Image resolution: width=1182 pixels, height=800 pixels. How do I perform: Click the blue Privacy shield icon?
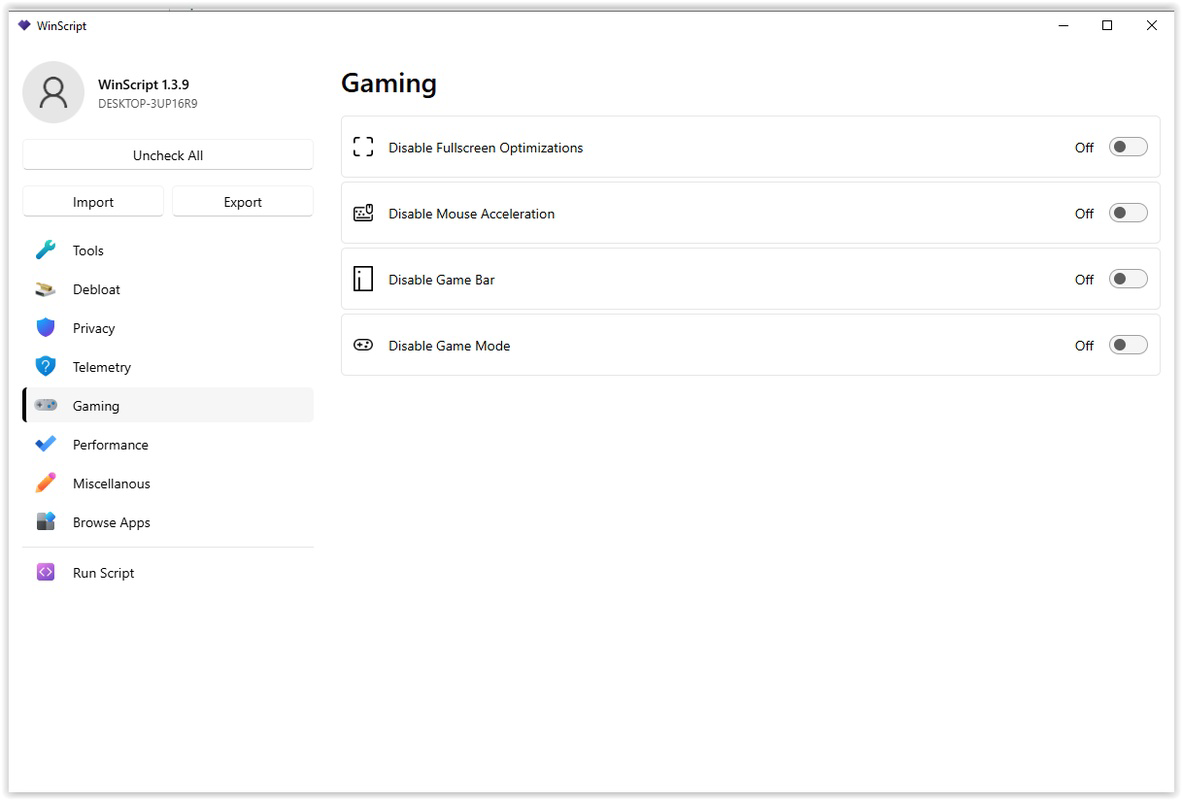point(45,328)
